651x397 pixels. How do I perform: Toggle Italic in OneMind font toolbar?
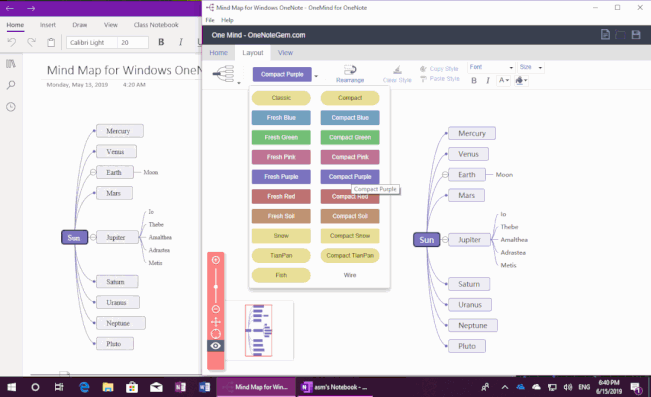tap(488, 81)
